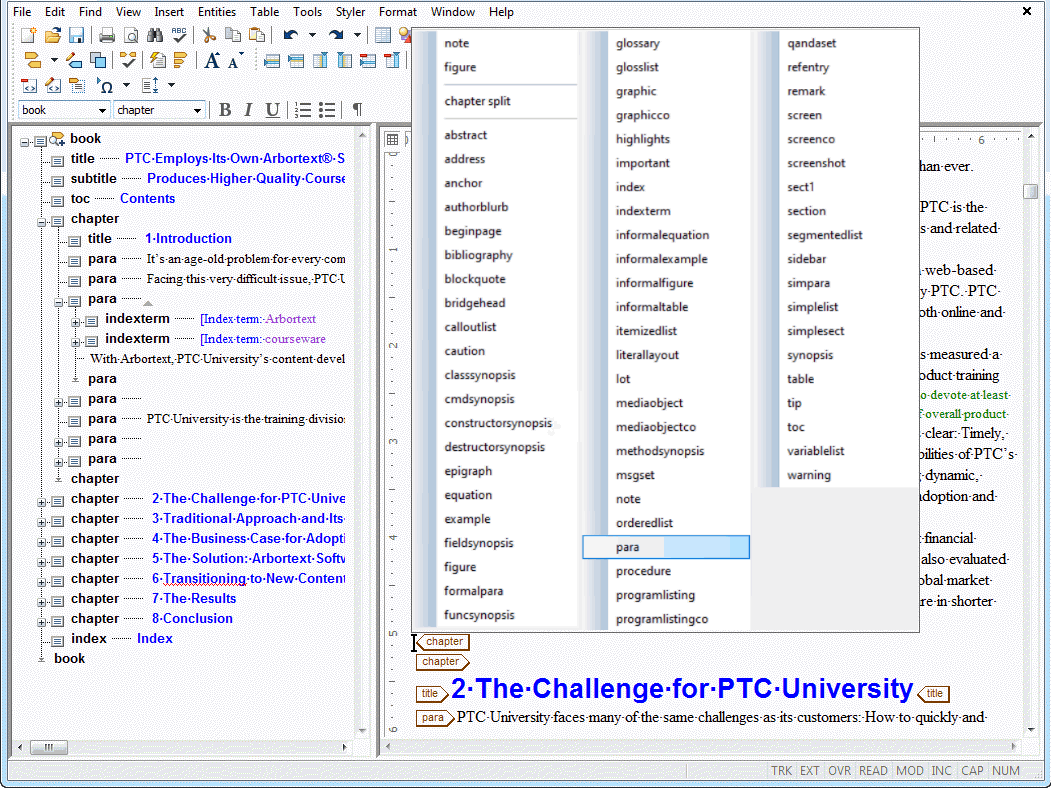The height and width of the screenshot is (788, 1051).
Task: Open the 'chapter' combo box in the toolbar
Action: pyautogui.click(x=159, y=110)
